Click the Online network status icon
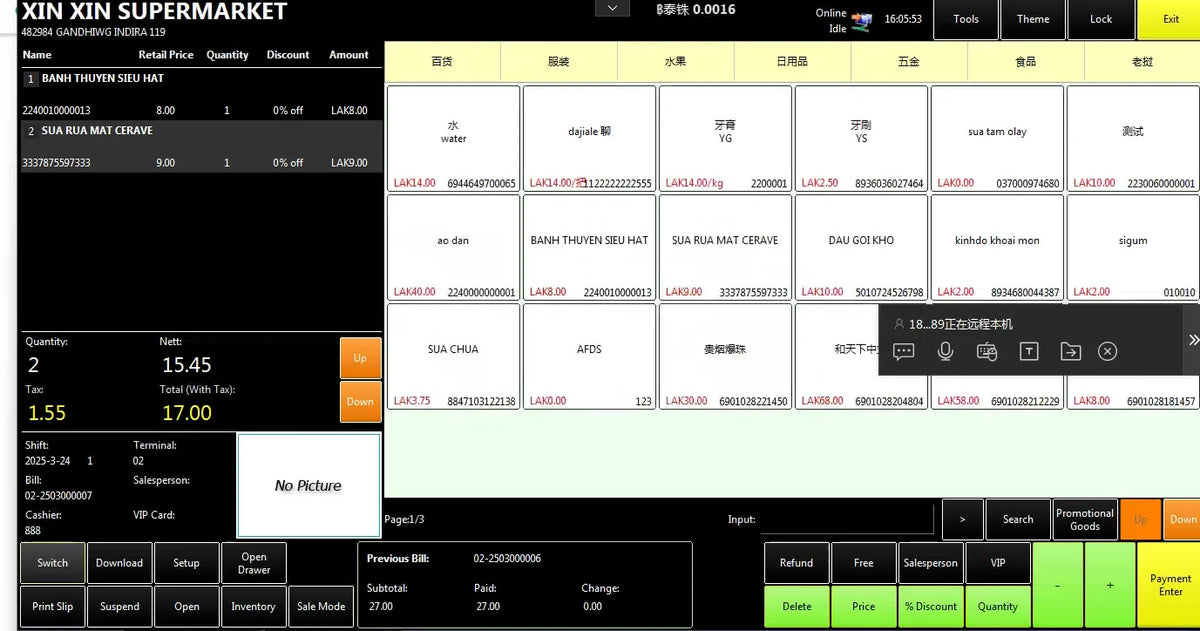Screen dimensions: 1200x631 coord(862,20)
